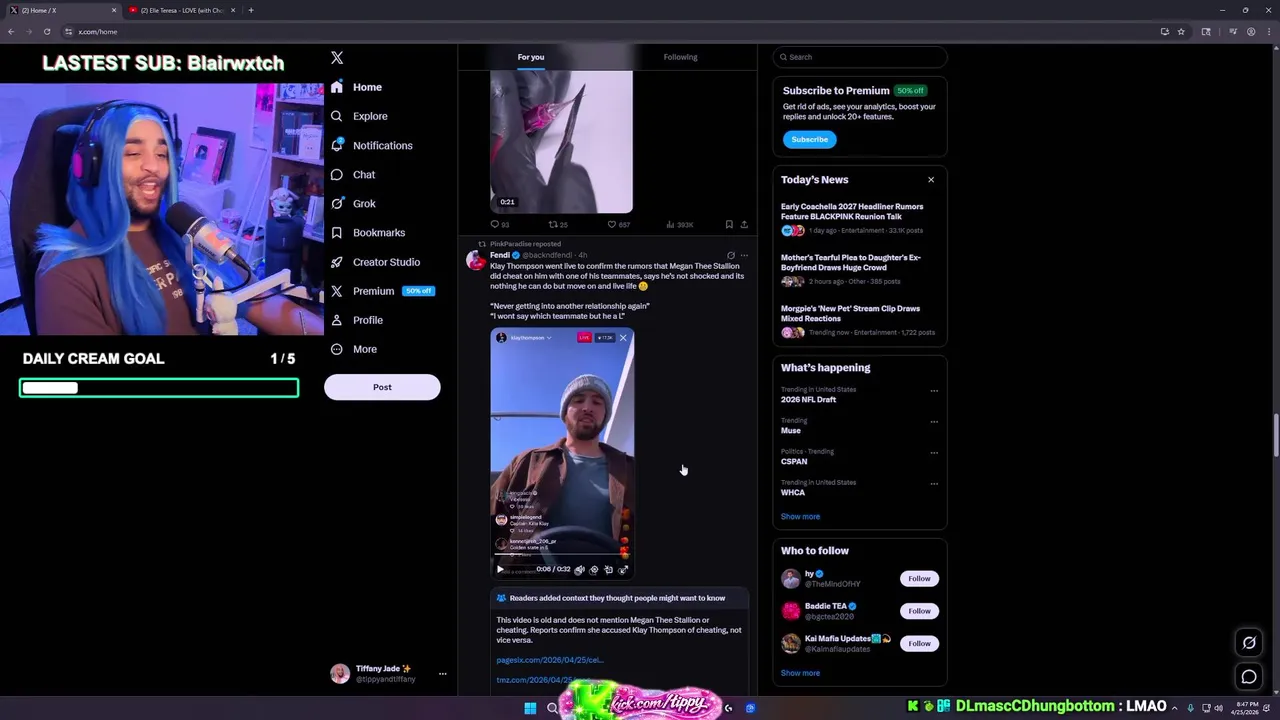This screenshot has width=1280, height=720.
Task: Open a new browser tab
Action: [251, 10]
